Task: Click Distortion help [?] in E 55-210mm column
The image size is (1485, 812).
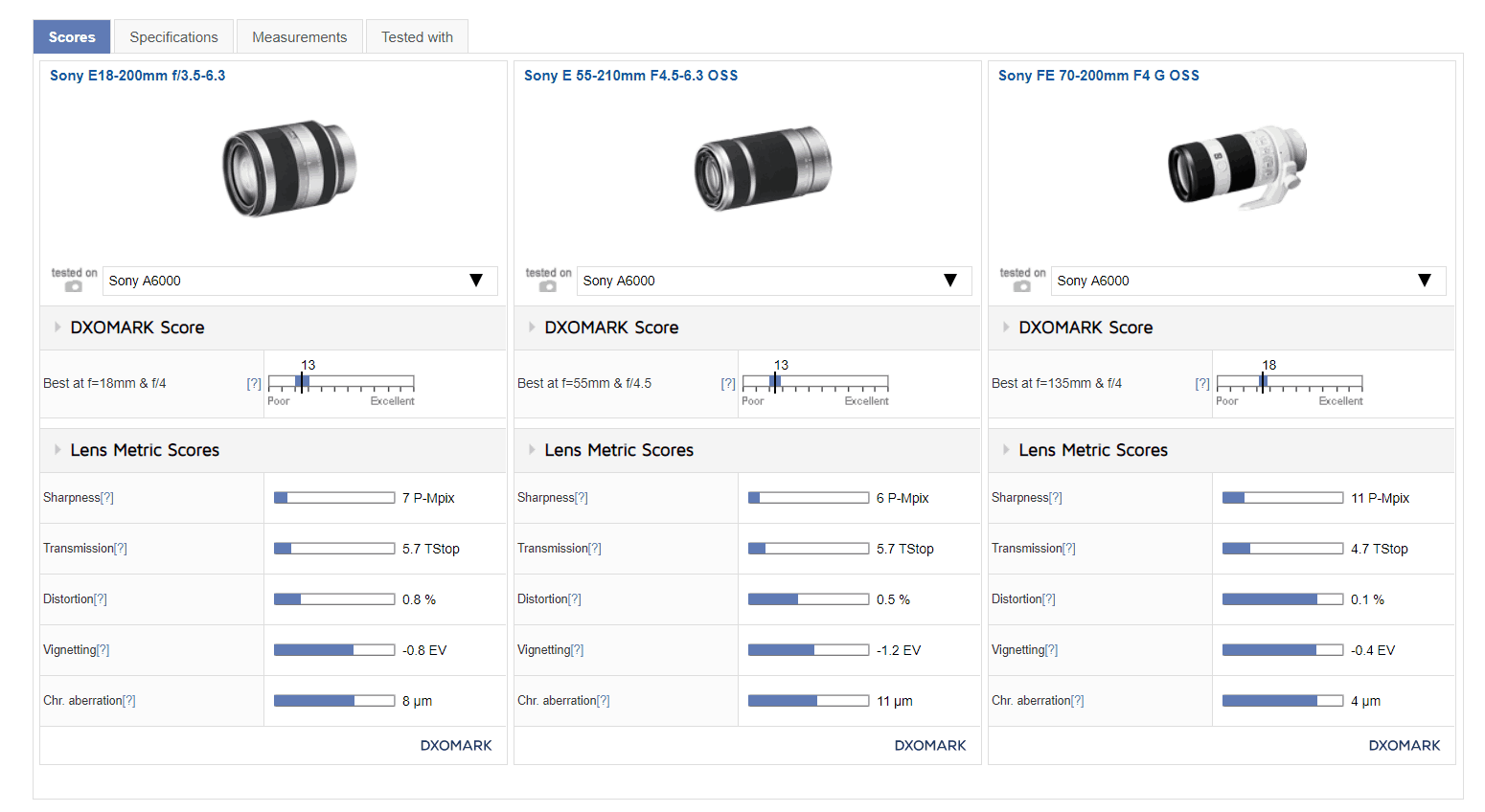Action: tap(575, 599)
